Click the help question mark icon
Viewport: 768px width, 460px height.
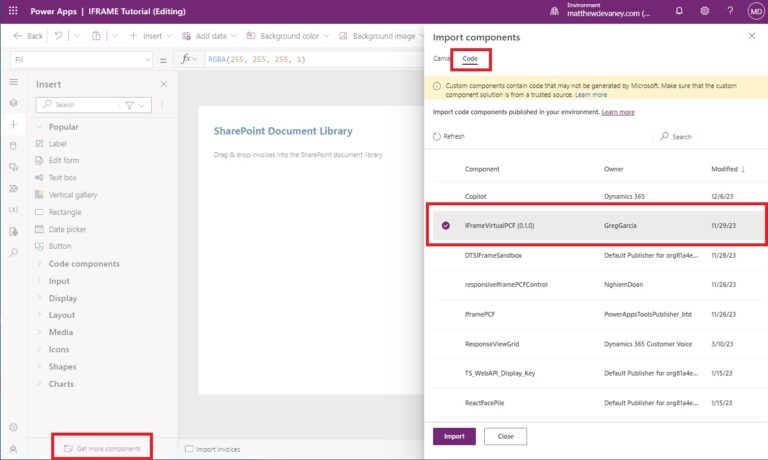point(731,11)
